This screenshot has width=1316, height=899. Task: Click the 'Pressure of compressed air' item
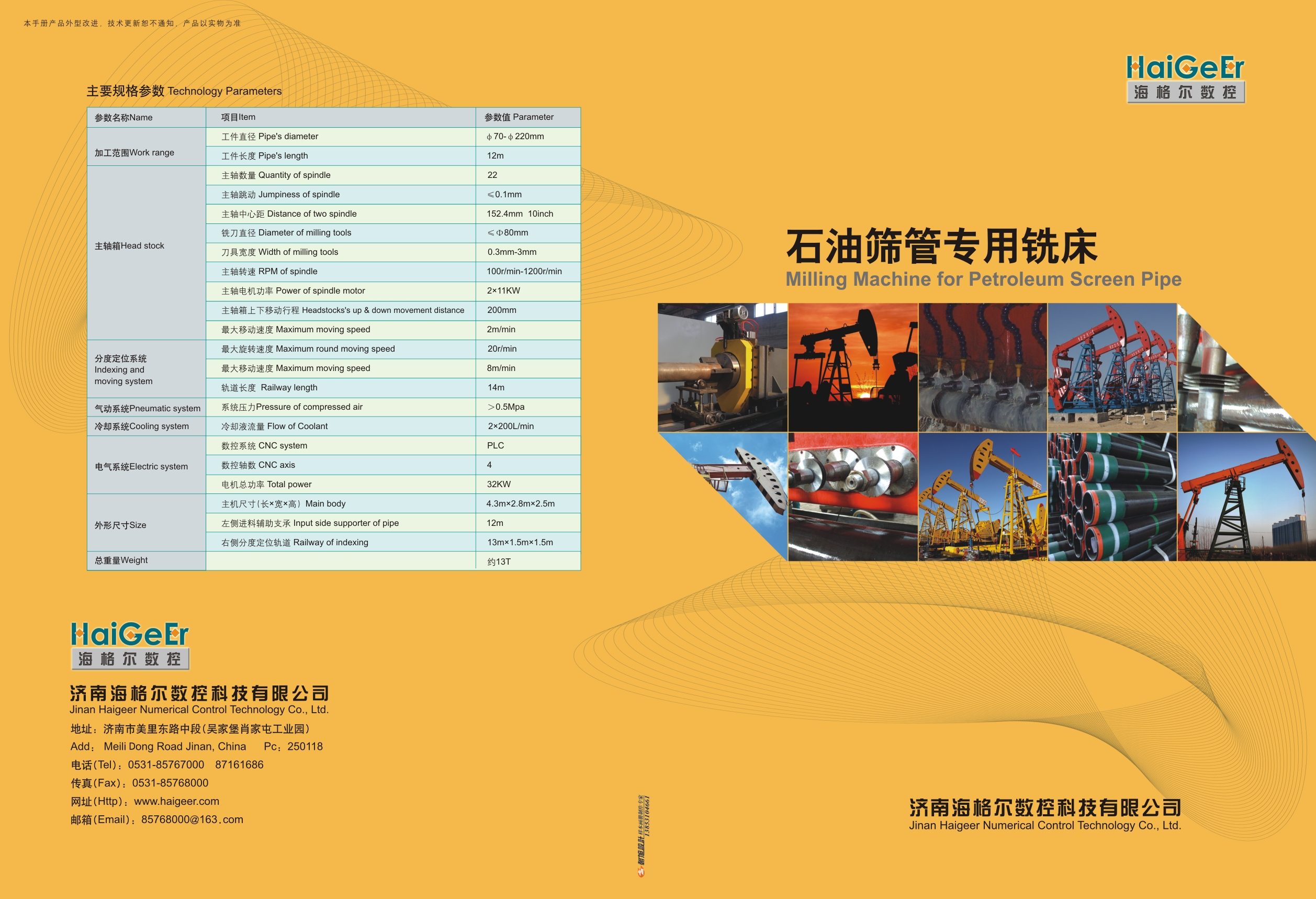click(341, 407)
